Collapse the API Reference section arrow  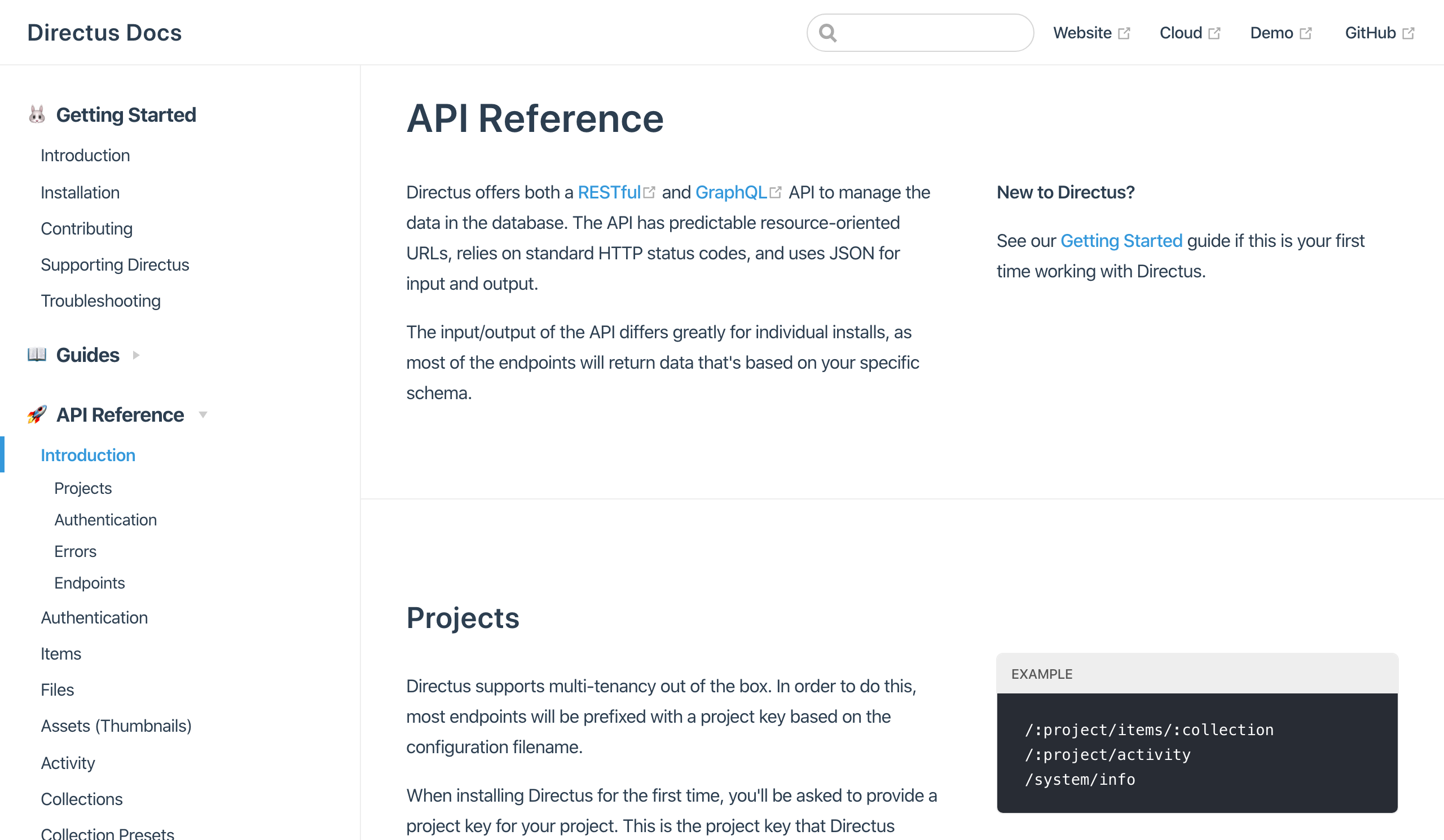pos(203,414)
